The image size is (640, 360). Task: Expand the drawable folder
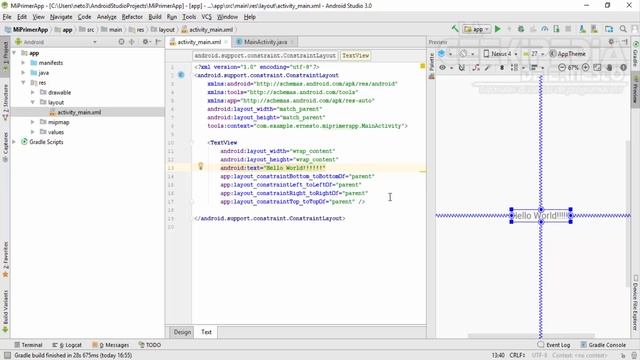tap(33, 92)
